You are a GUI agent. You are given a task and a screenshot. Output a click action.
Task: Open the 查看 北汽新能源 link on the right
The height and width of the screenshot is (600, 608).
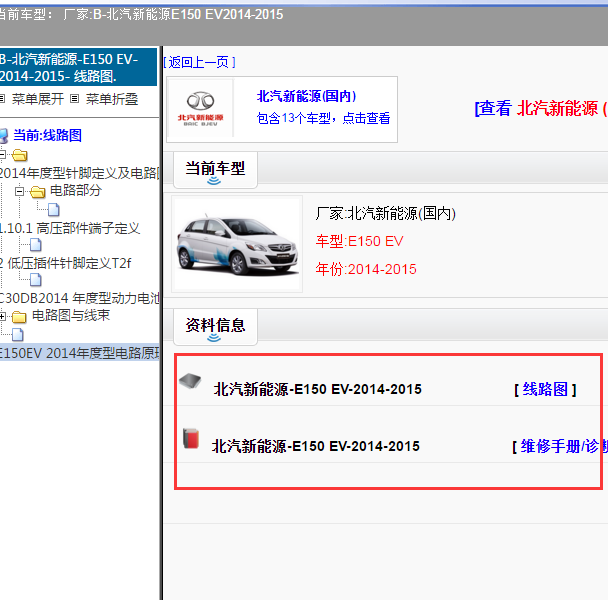pyautogui.click(x=541, y=108)
